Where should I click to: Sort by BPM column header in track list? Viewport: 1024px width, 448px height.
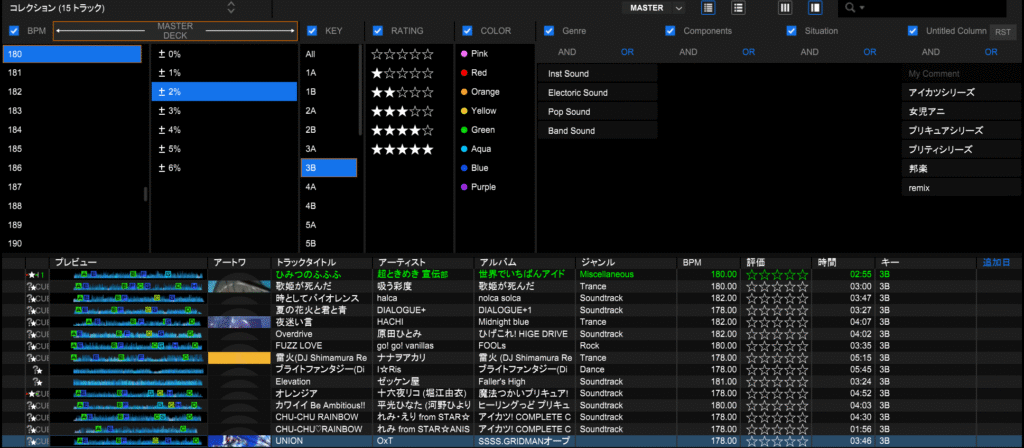coord(709,263)
